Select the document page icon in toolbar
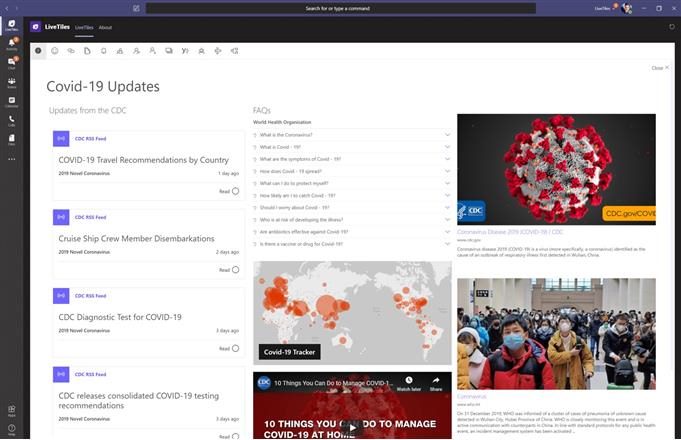Screen dimensions: 681x440 click(x=87, y=51)
